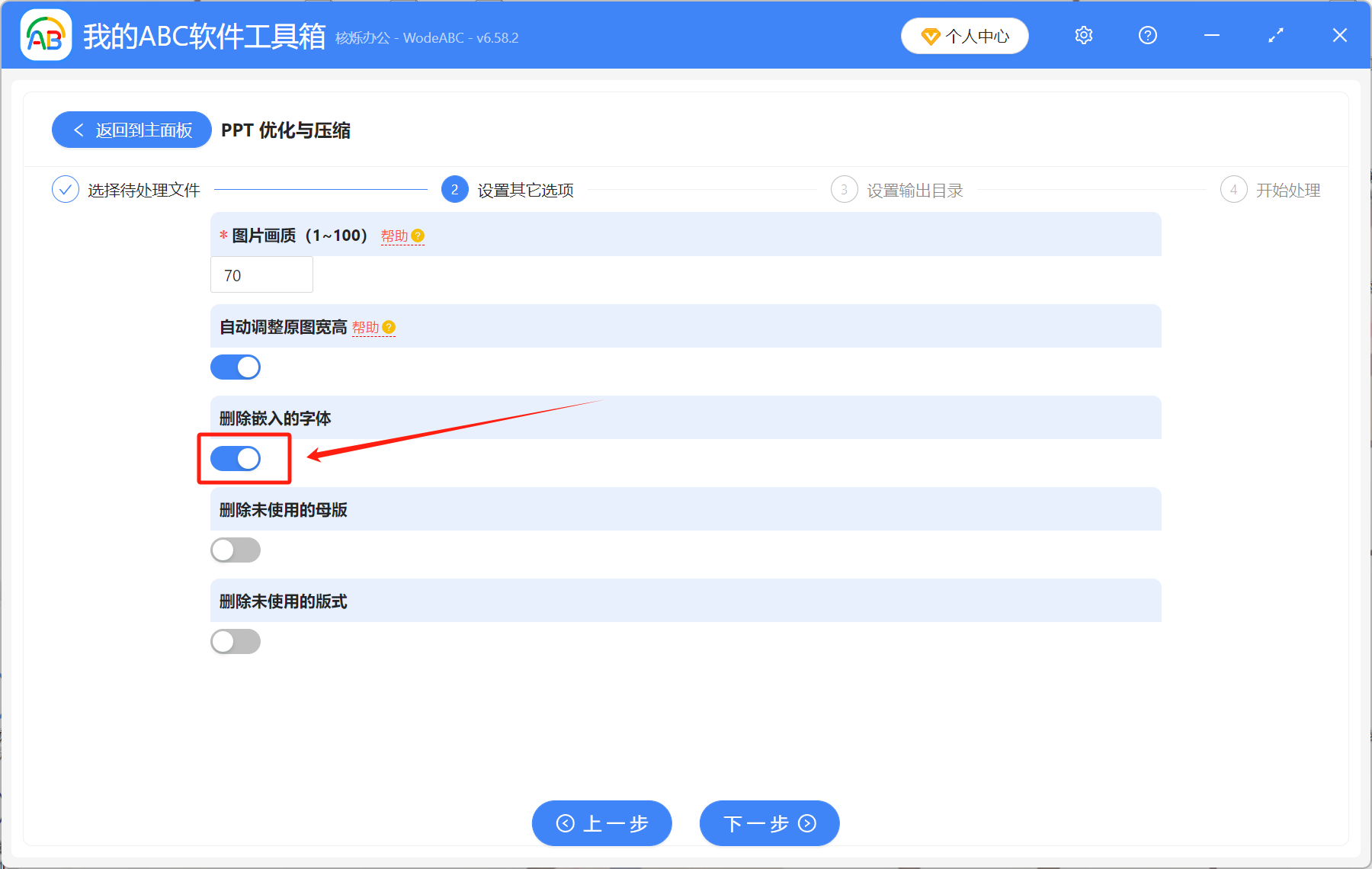This screenshot has width=1372, height=869.
Task: Click the 上一步 button
Action: (x=601, y=823)
